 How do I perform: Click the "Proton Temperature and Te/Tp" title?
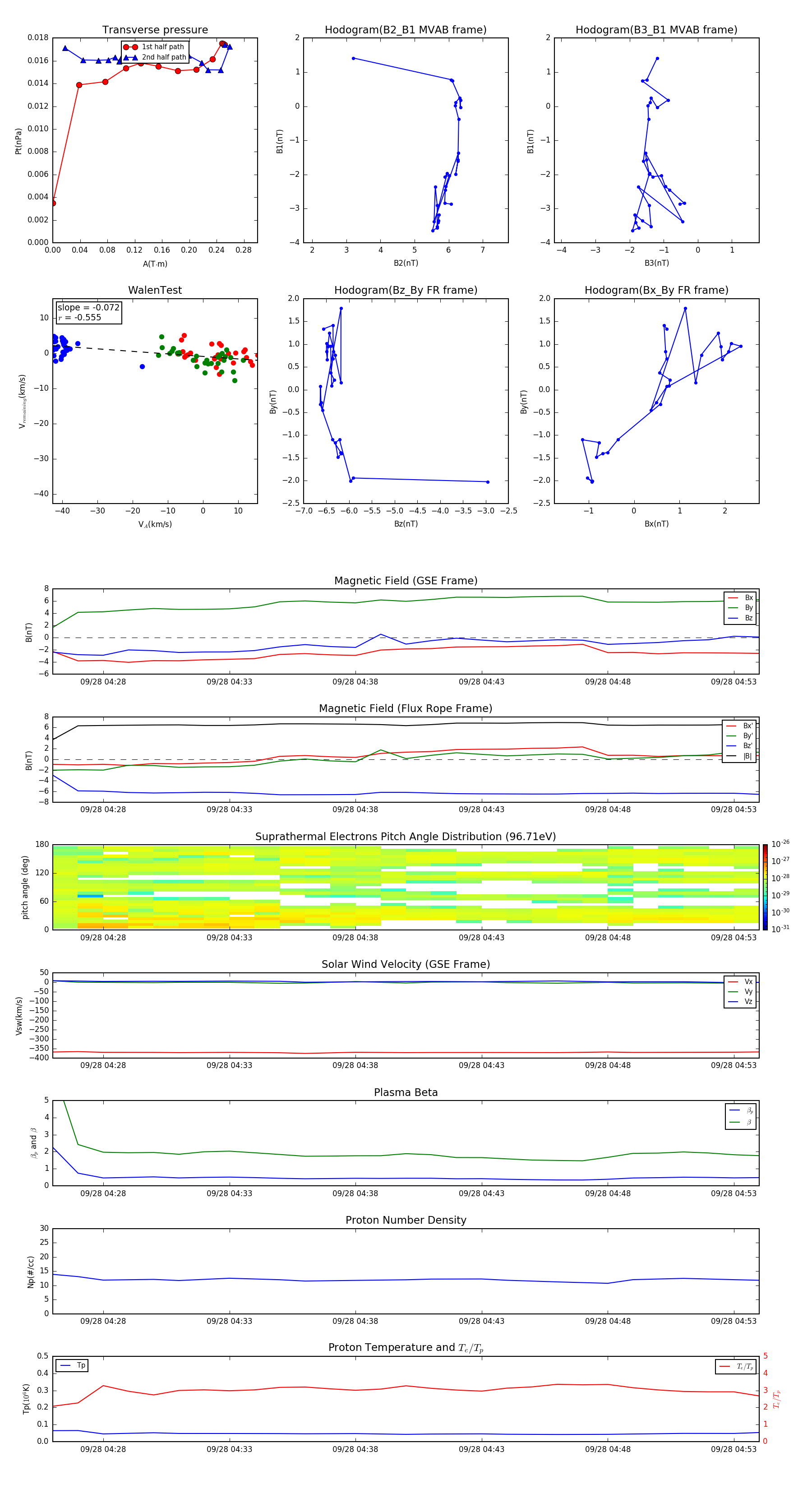[x=406, y=1349]
